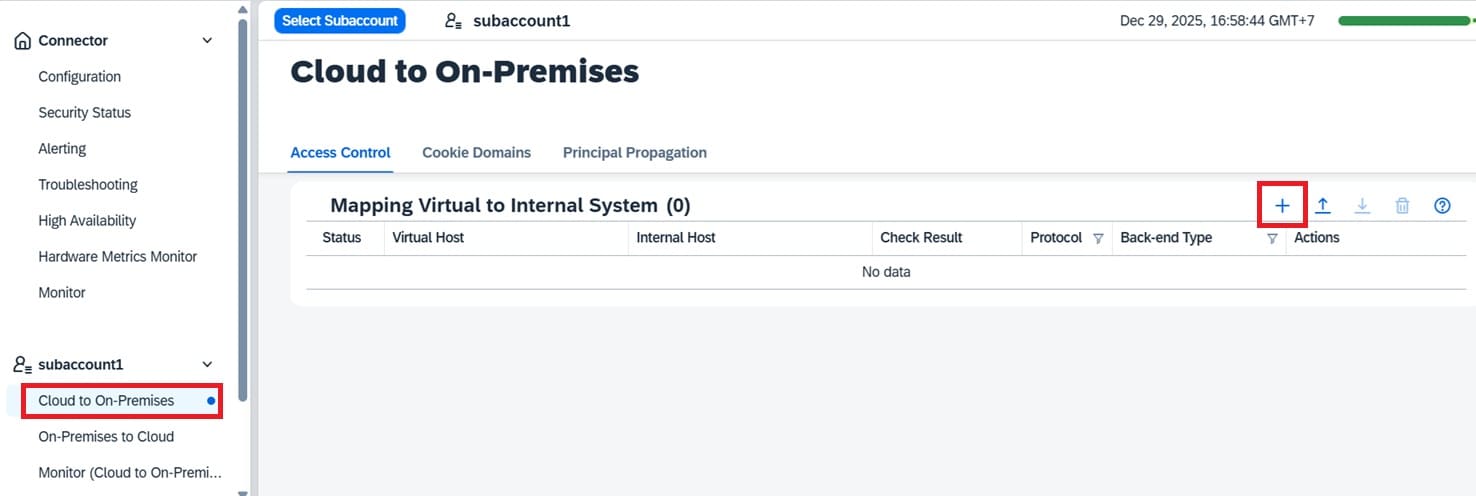1476x496 pixels.
Task: Filter the Protocol column
Action: click(1098, 239)
